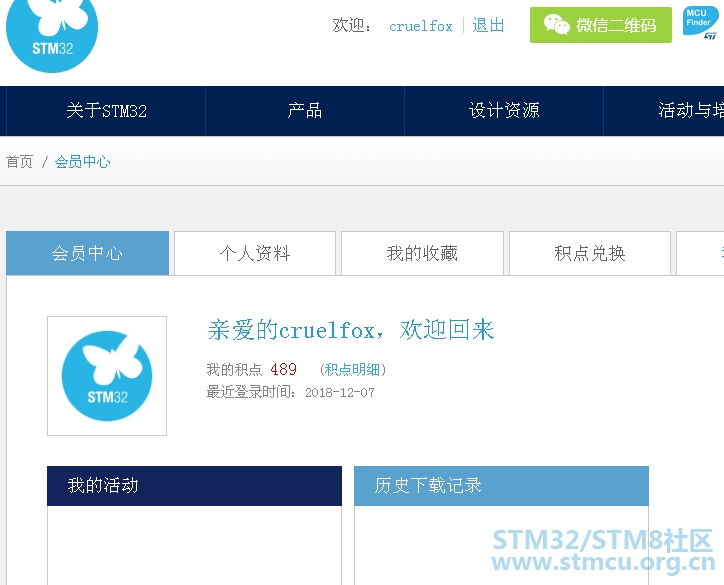The height and width of the screenshot is (585, 724).
Task: Click the WeChat icon in green button
Action: pos(556,24)
